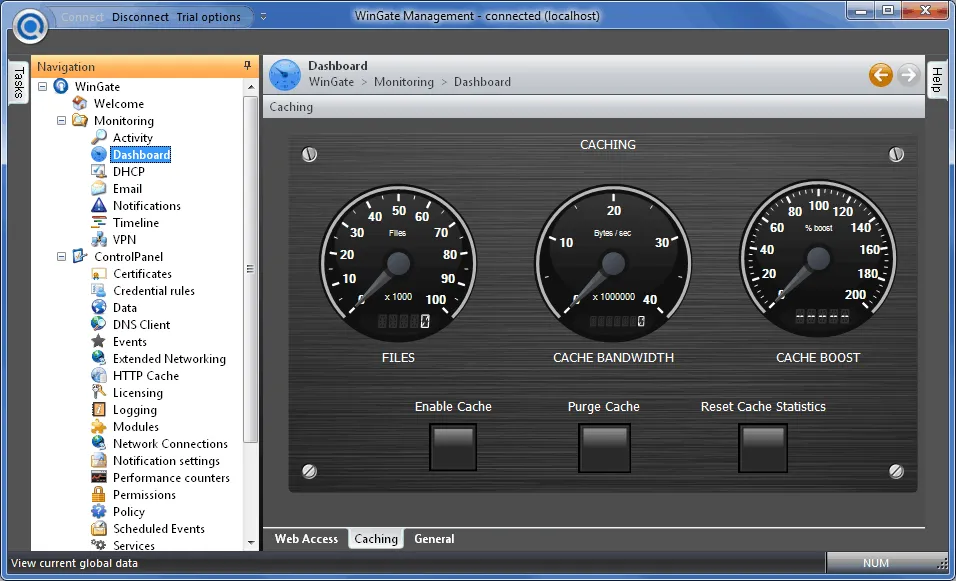Click the Certificates icon in ControlPanel
Screen dimensions: 956x581
(x=99, y=274)
